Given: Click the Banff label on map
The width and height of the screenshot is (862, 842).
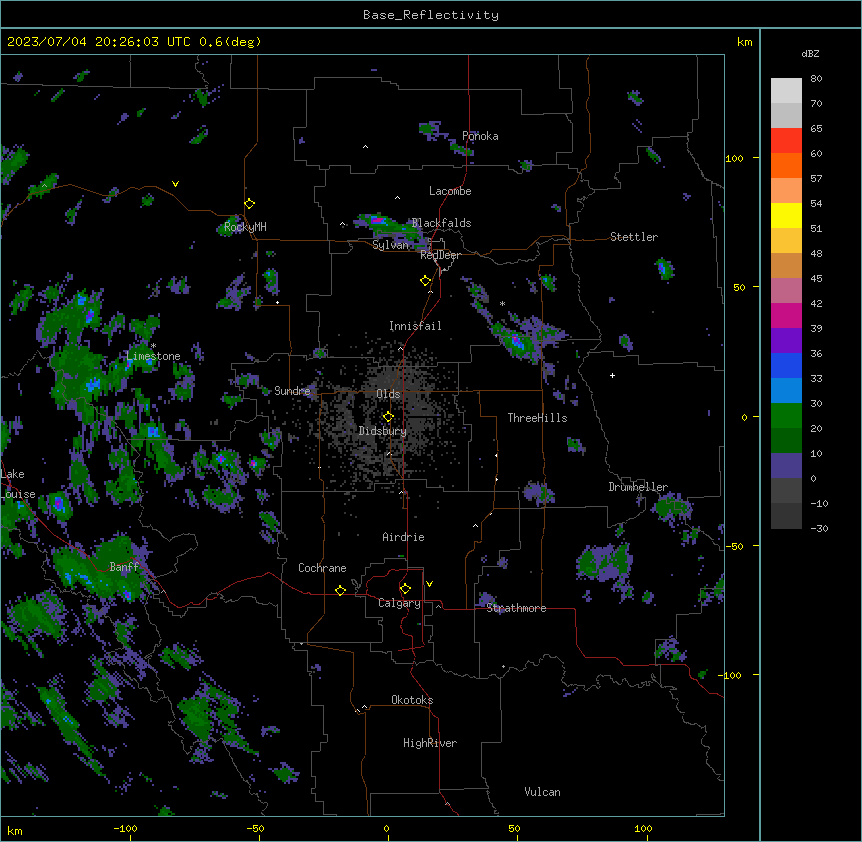Looking at the screenshot, I should [124, 567].
